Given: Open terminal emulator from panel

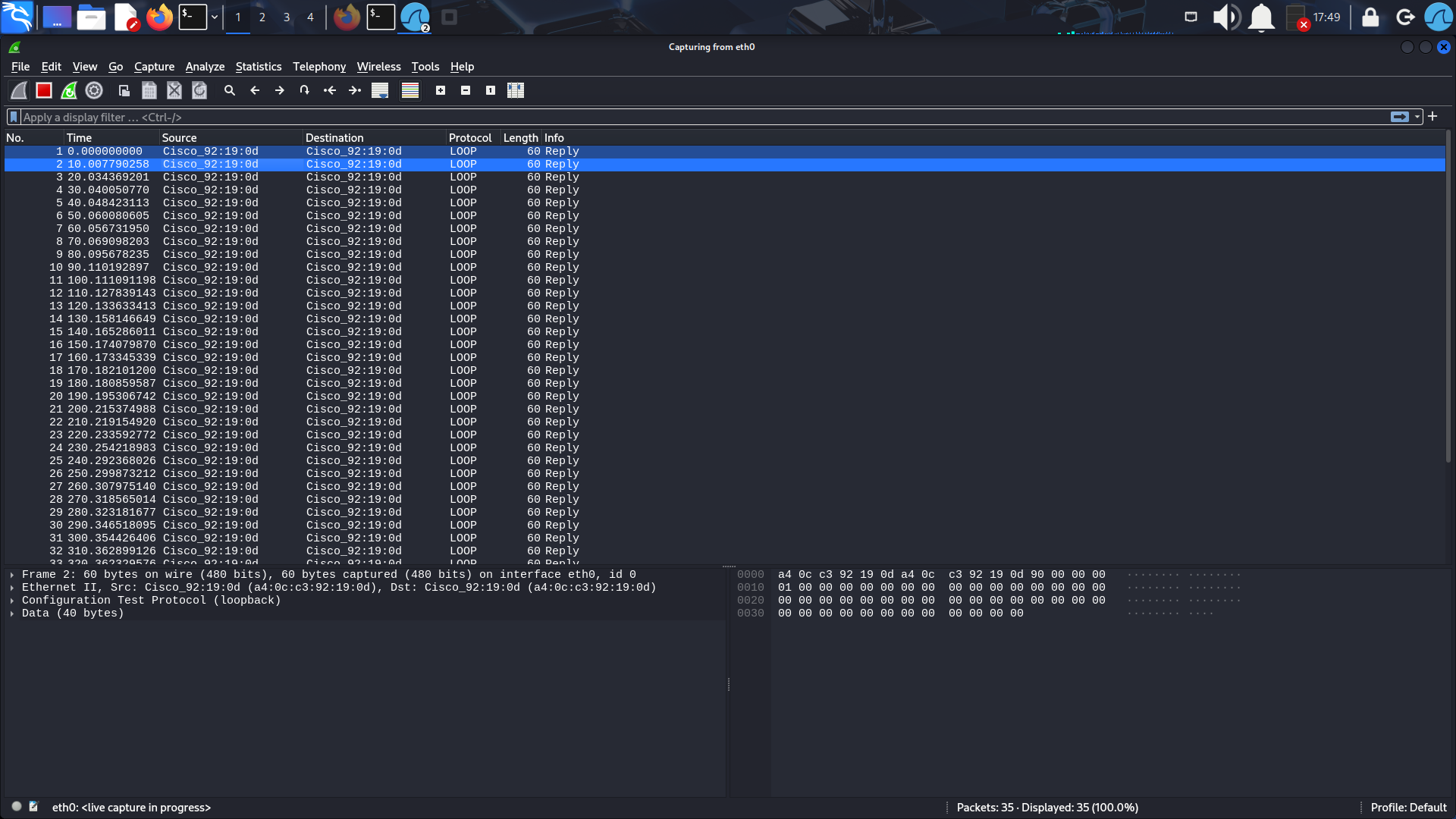Looking at the screenshot, I should (193, 17).
